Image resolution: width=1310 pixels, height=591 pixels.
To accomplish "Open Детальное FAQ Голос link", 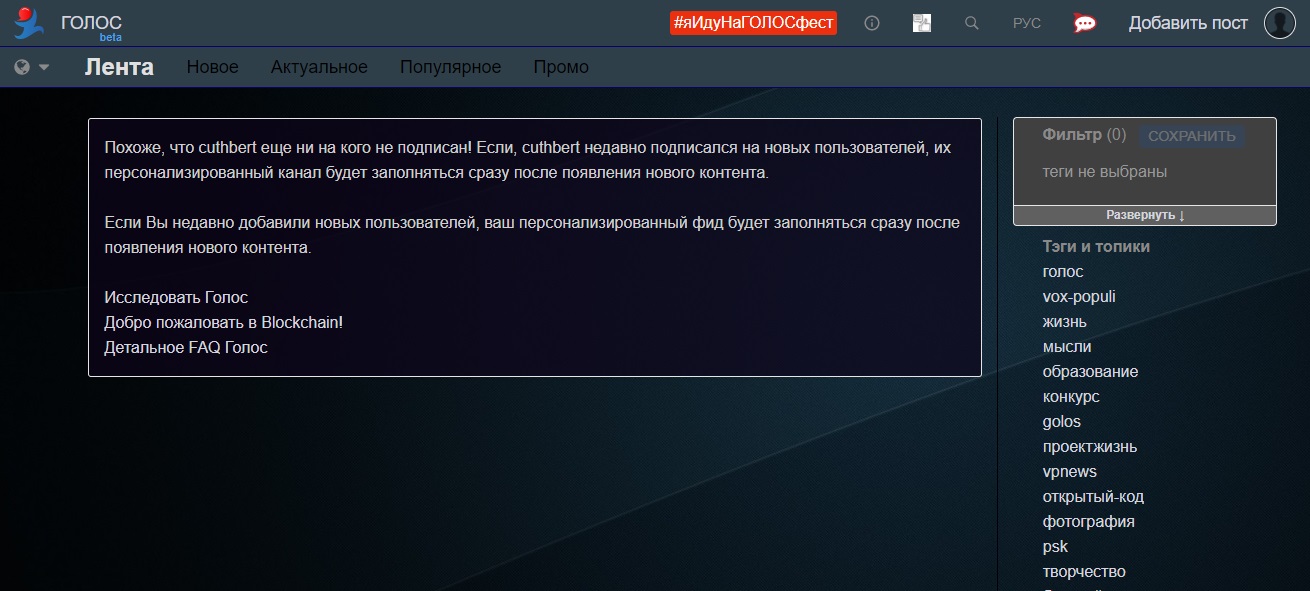I will click(x=186, y=347).
